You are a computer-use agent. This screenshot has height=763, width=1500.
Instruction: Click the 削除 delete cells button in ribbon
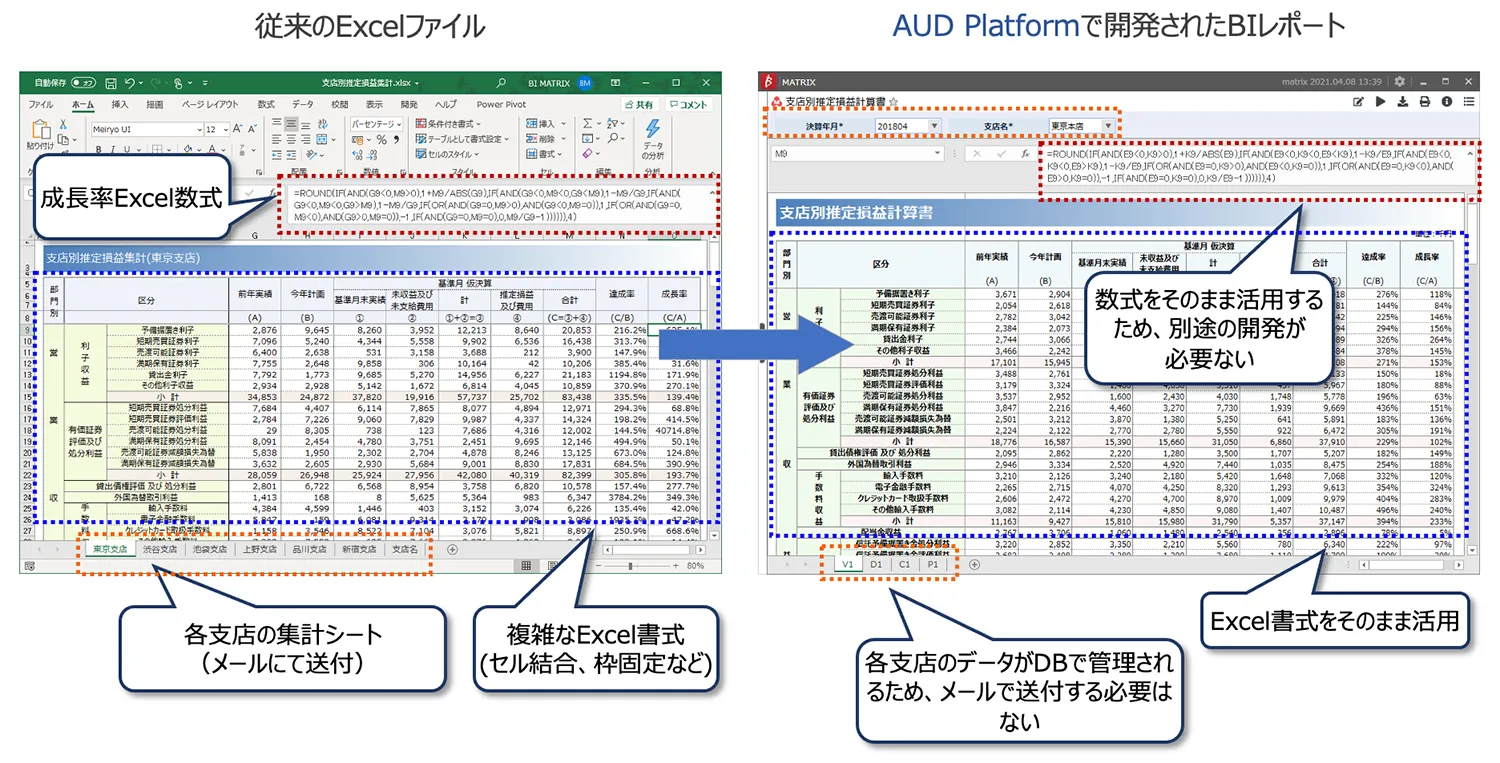tap(547, 139)
